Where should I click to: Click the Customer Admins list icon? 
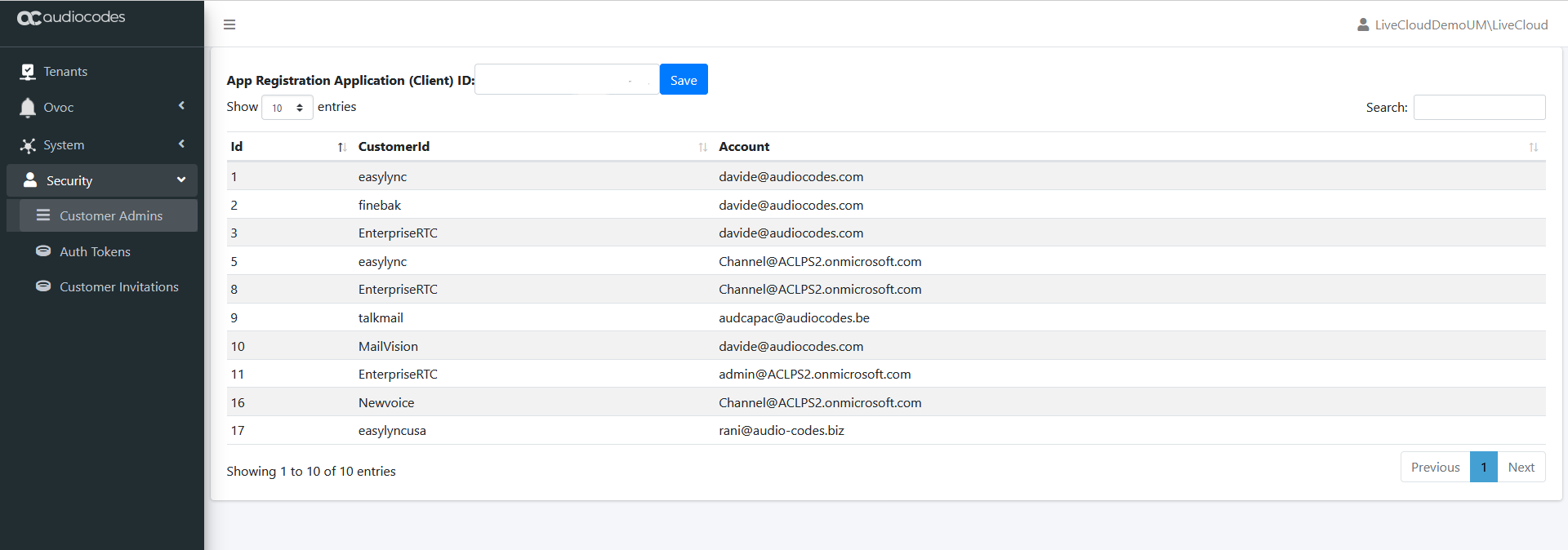click(x=43, y=215)
